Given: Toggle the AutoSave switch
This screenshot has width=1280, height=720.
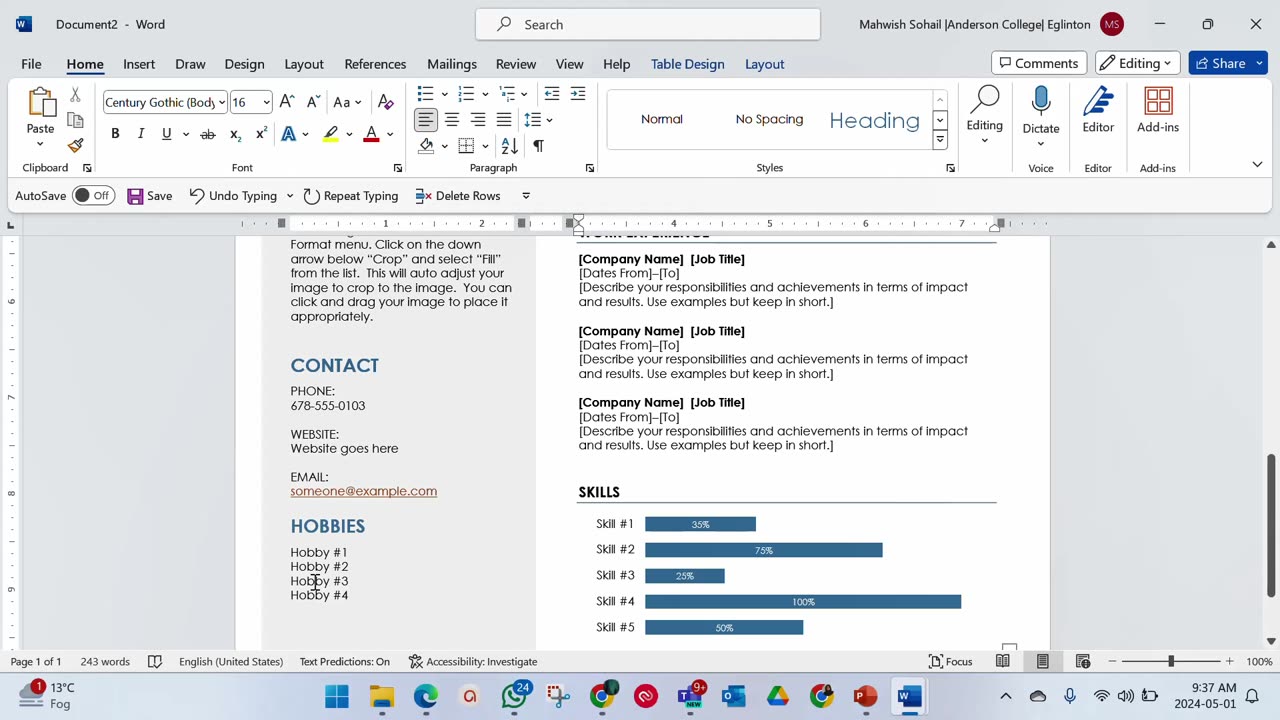Looking at the screenshot, I should tap(93, 196).
